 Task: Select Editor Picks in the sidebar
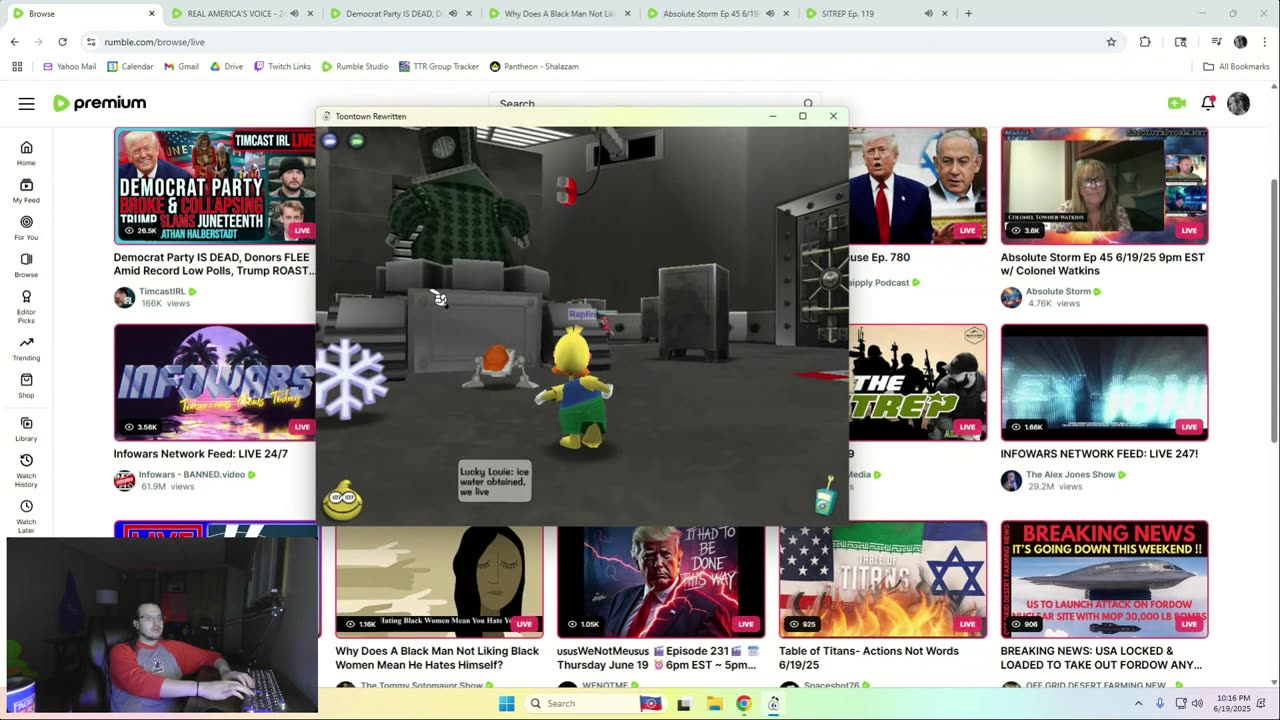tap(26, 304)
